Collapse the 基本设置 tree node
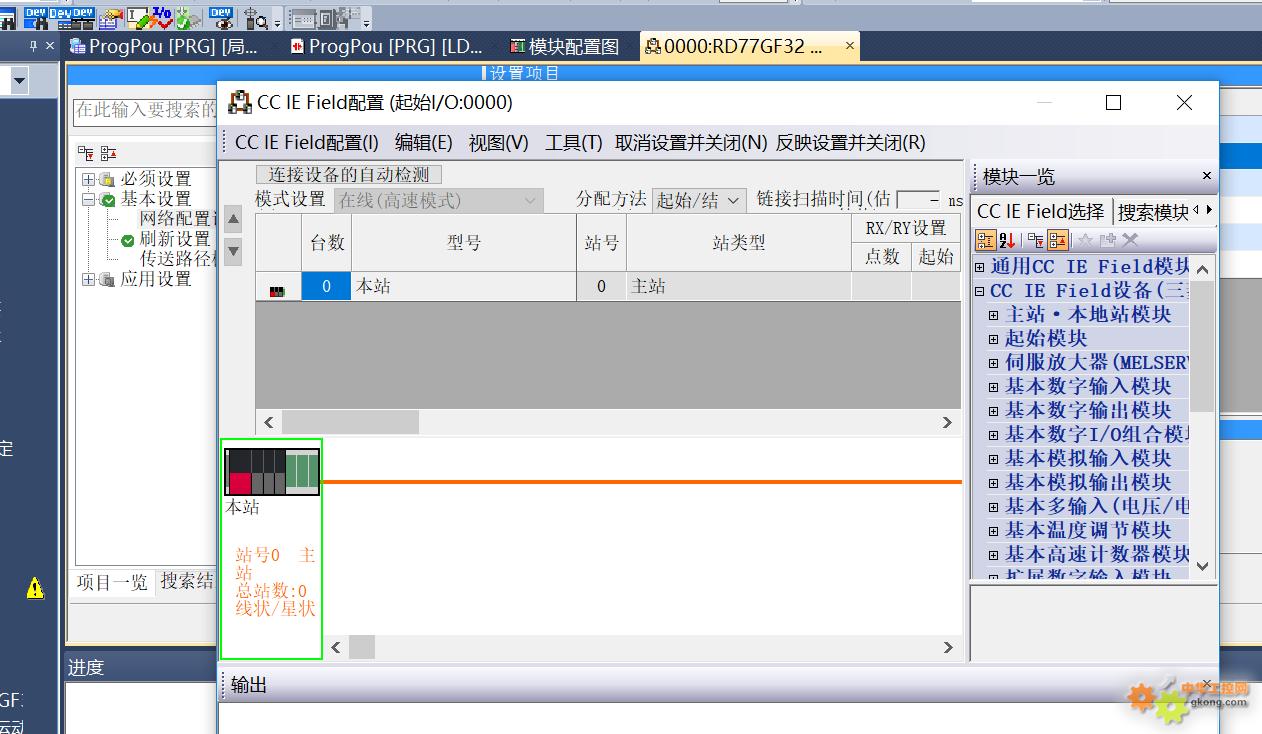This screenshot has width=1262, height=734. pyautogui.click(x=88, y=199)
